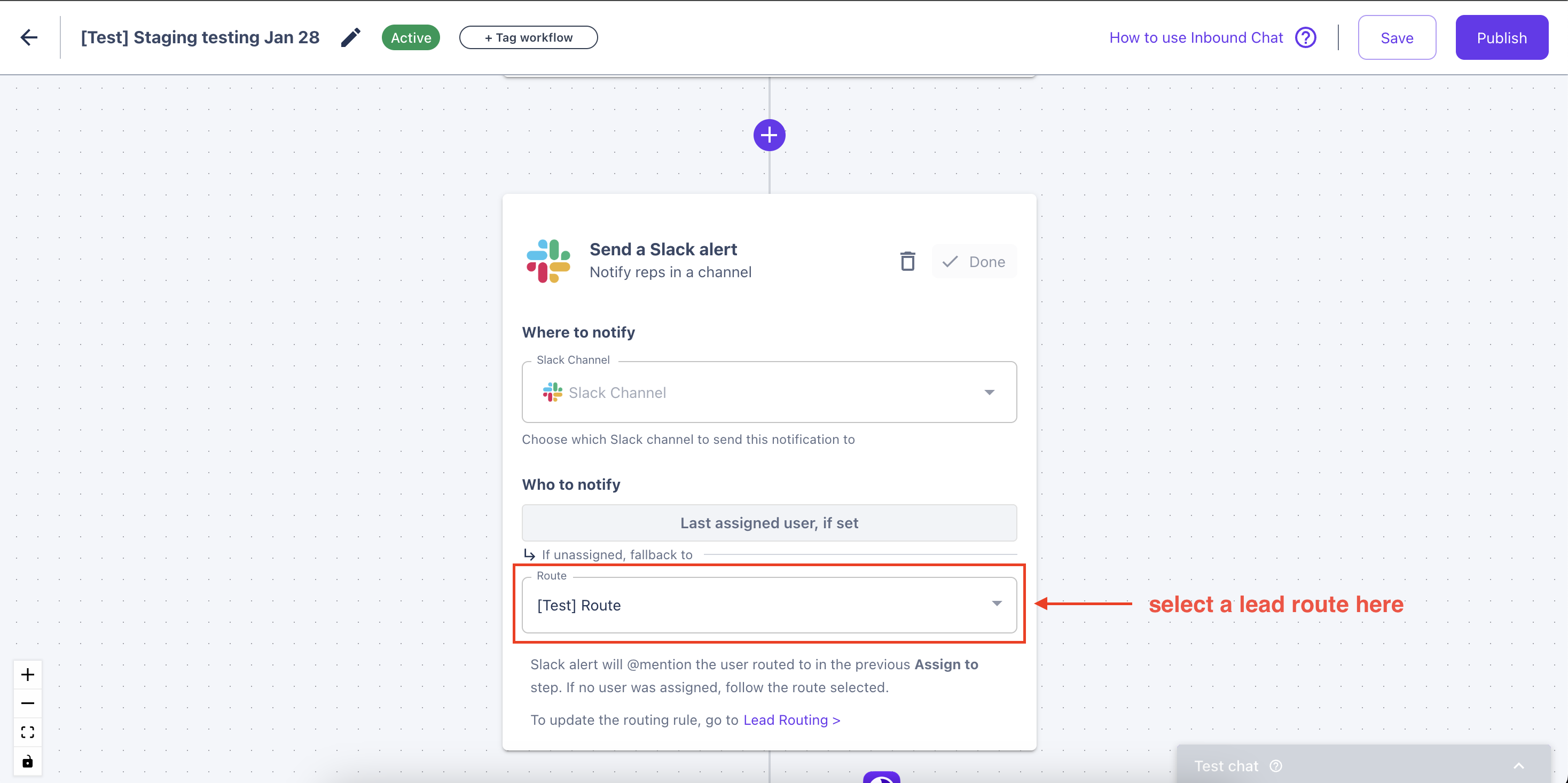Fit workflow view to screen

28,732
